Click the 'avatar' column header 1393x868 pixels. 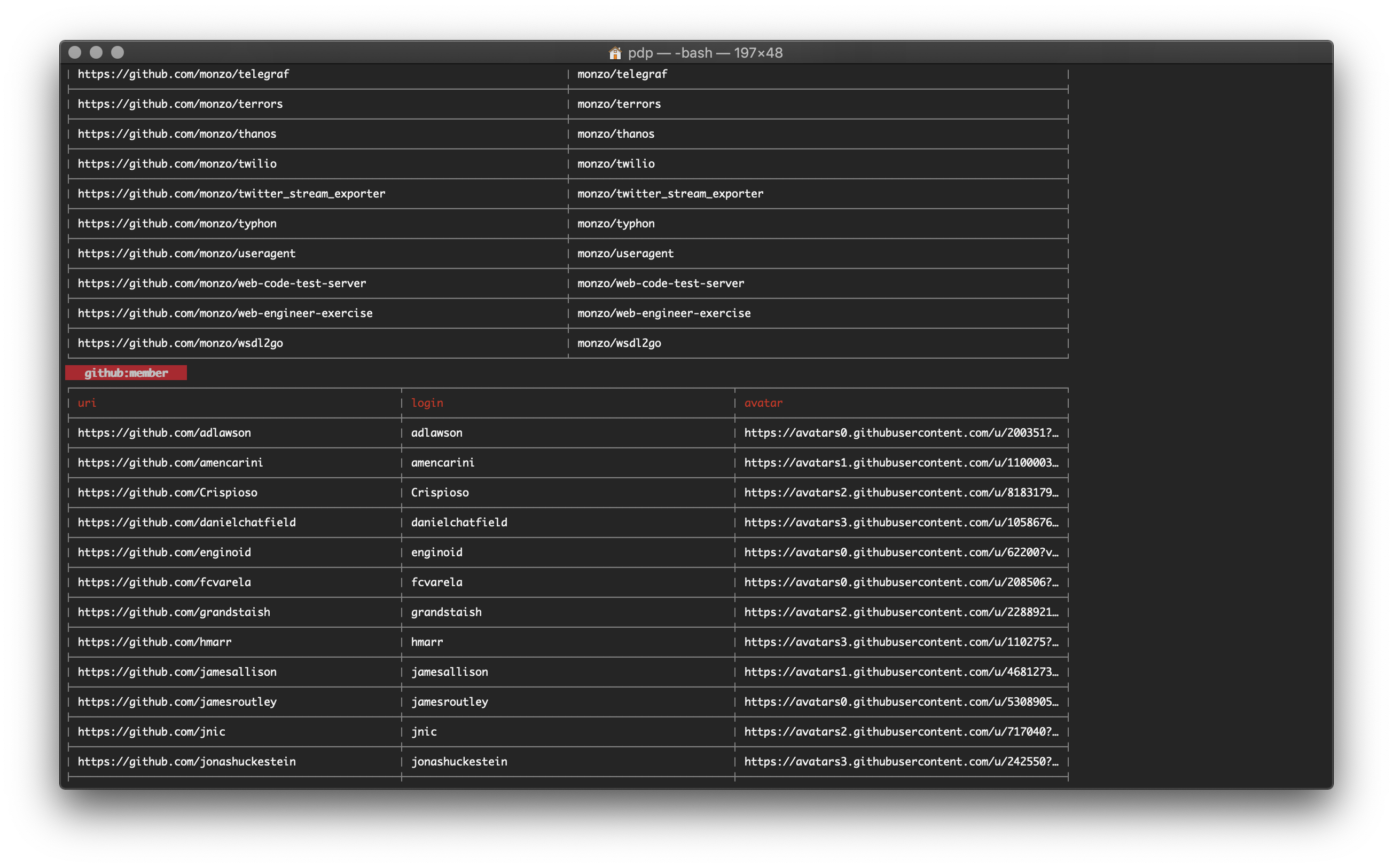pyautogui.click(x=763, y=403)
